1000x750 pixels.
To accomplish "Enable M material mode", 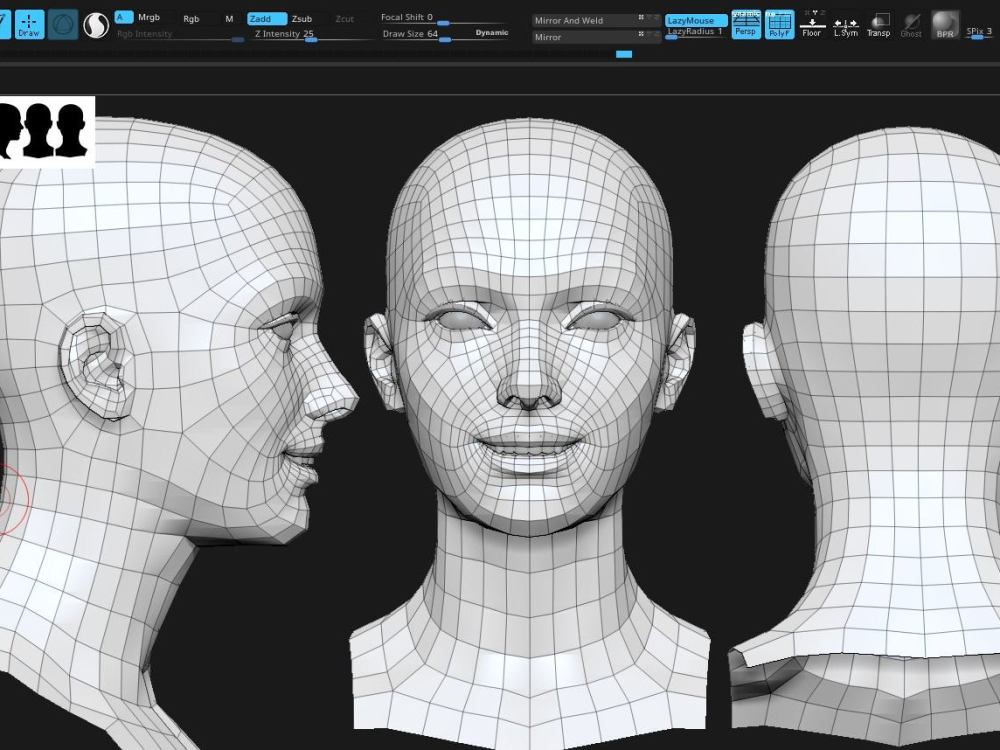I will [230, 19].
